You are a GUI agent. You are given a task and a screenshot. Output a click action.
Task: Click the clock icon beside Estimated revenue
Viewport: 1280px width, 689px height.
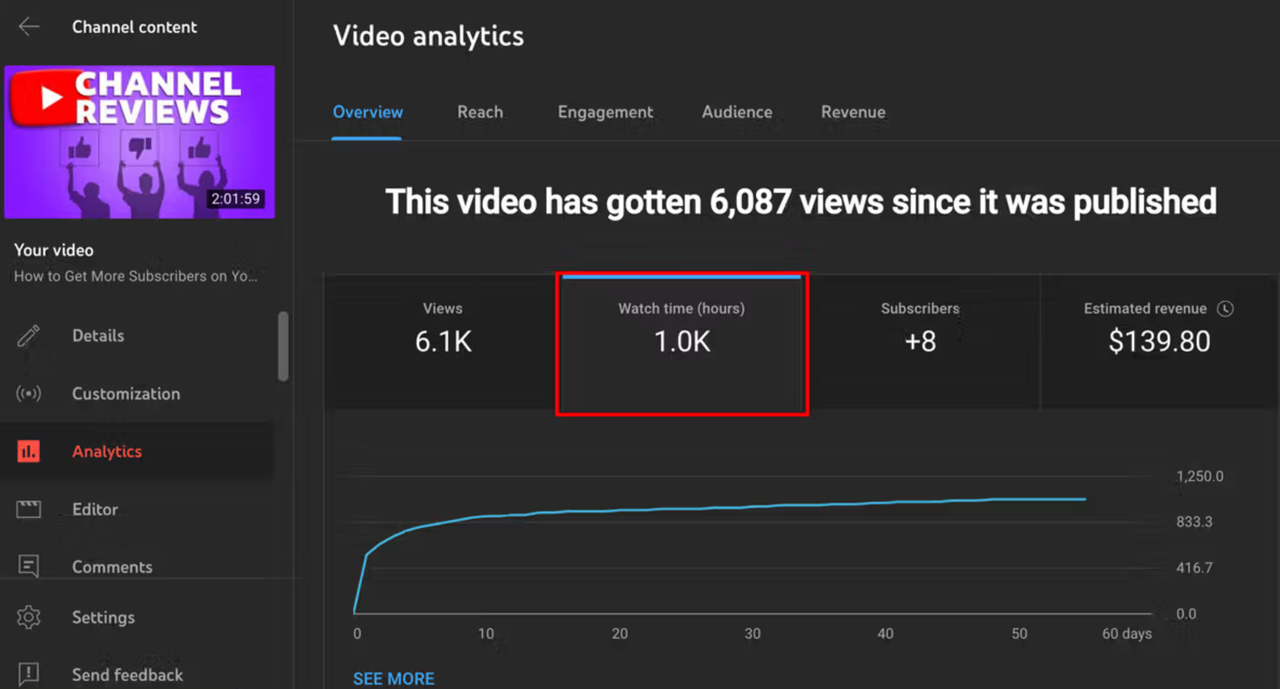(x=1226, y=309)
